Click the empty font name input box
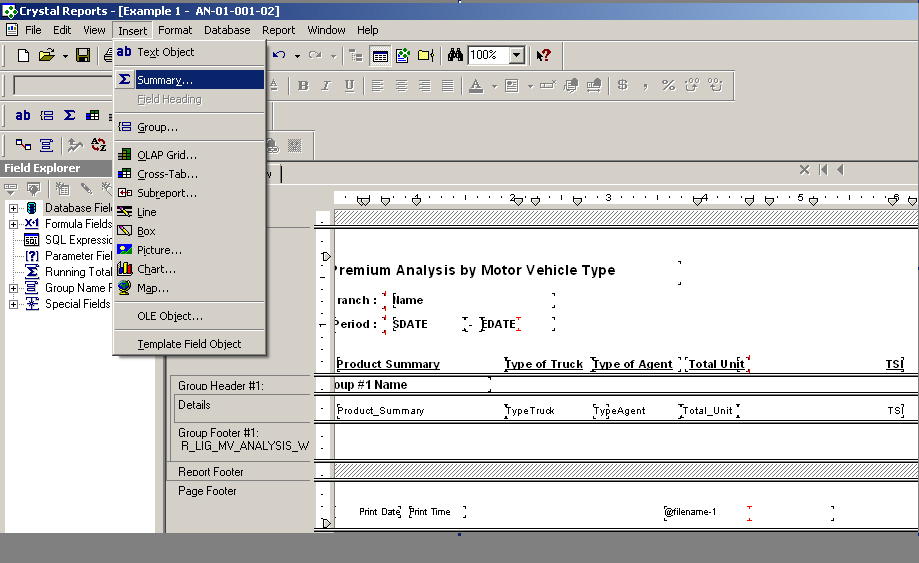This screenshot has width=919, height=563. point(62,86)
